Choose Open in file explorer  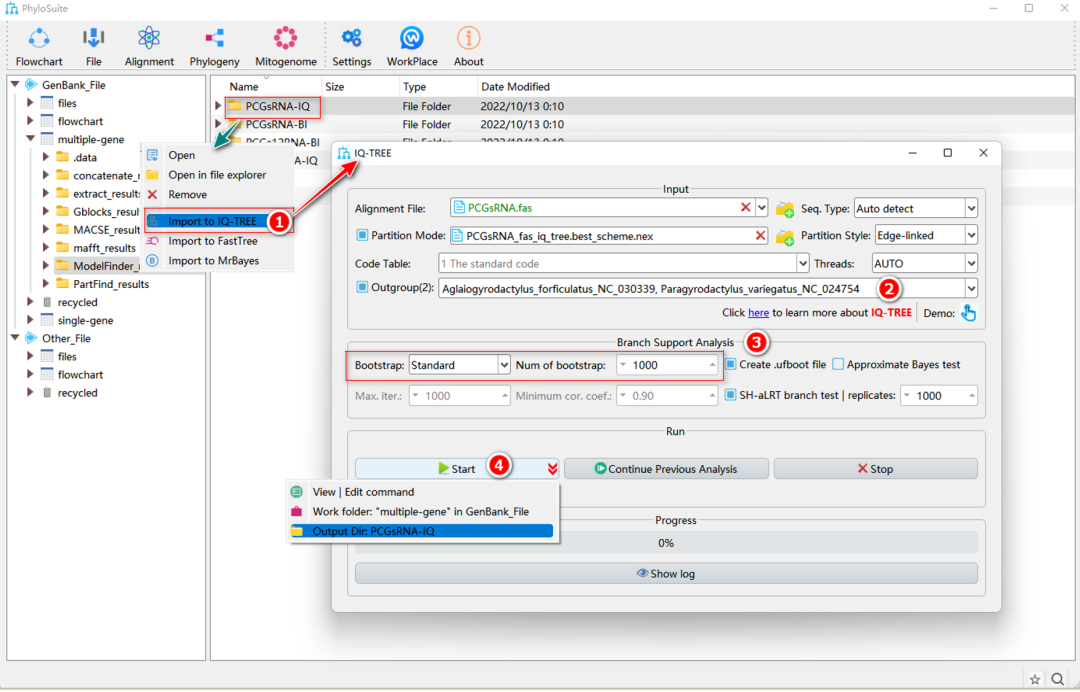(218, 175)
